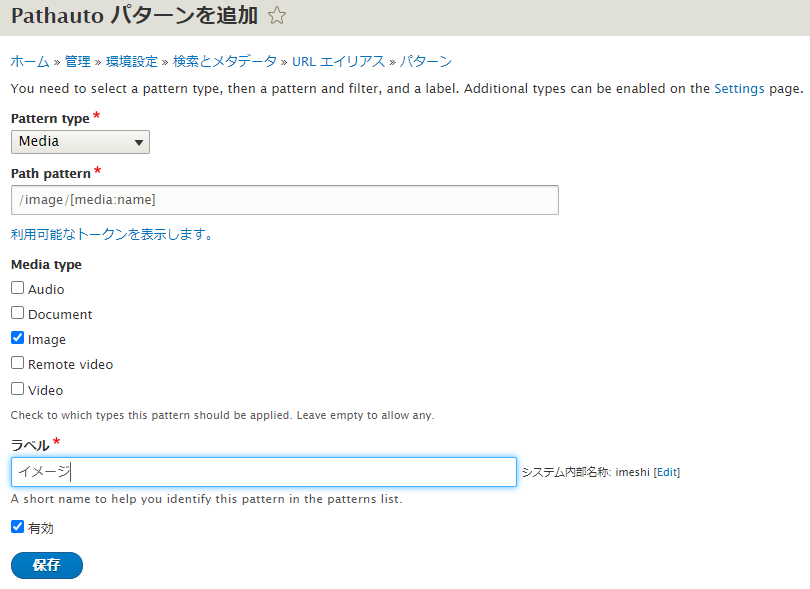The width and height of the screenshot is (810, 589).
Task: Open the Settings page link
Action: click(x=739, y=89)
